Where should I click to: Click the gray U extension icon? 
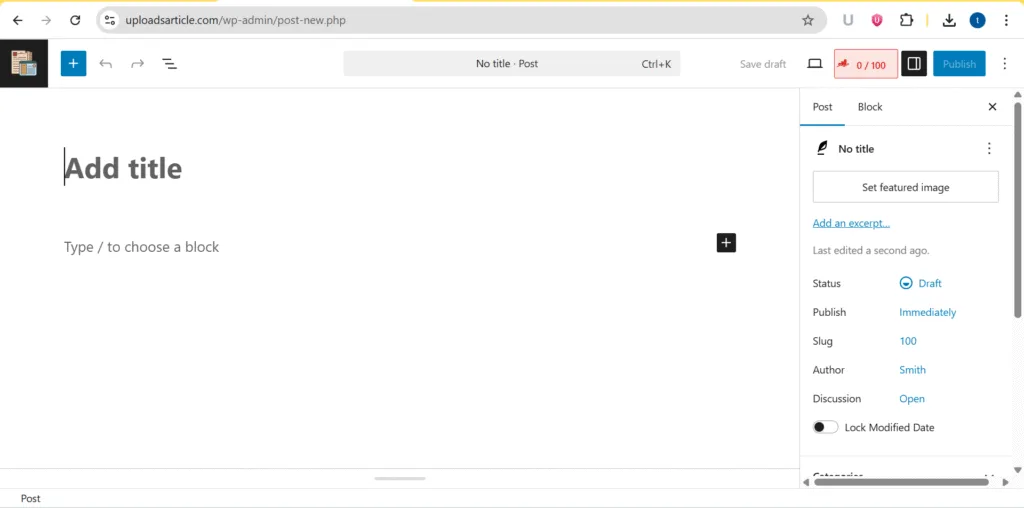tap(848, 20)
